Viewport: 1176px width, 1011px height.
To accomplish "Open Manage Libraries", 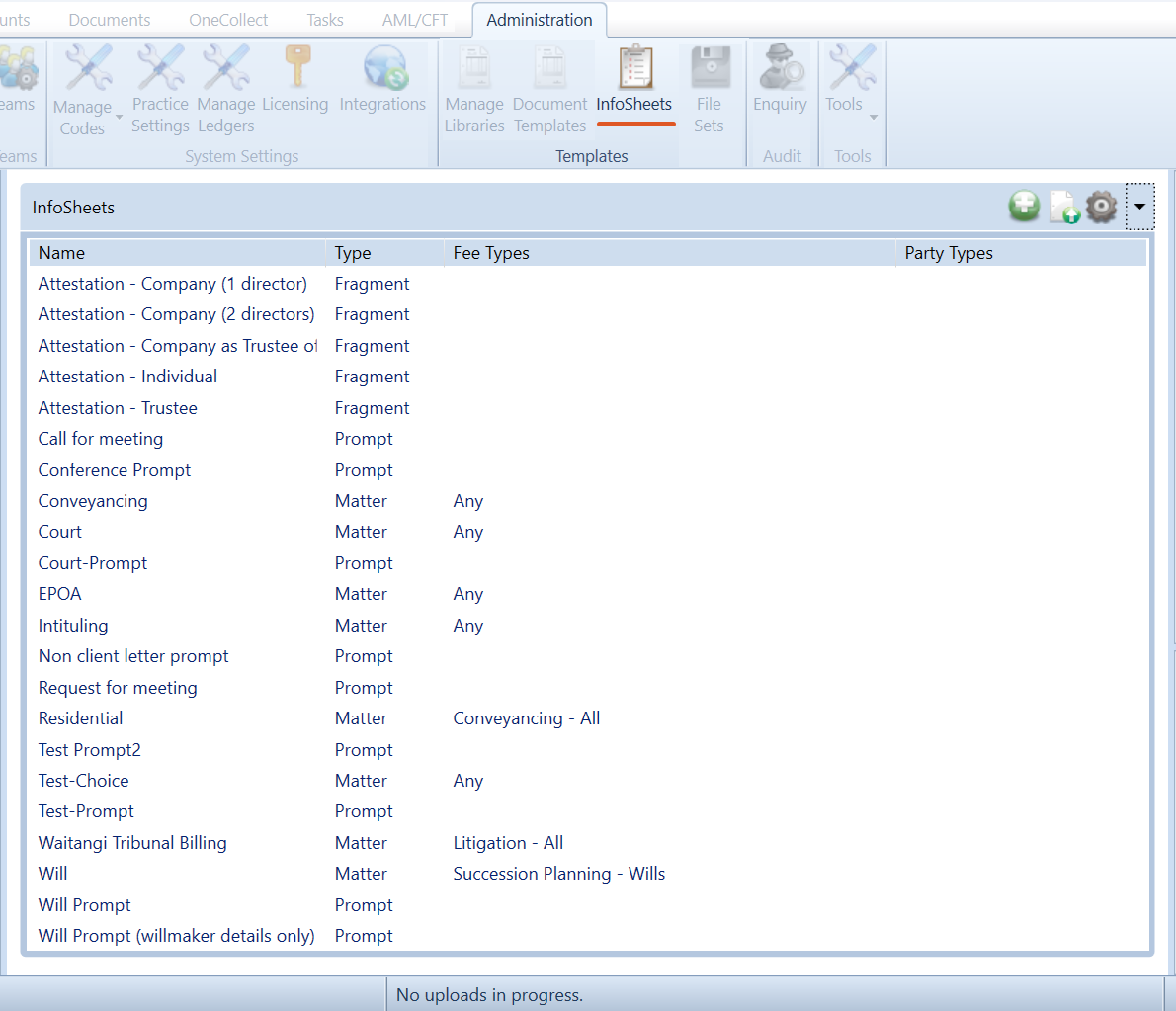I will click(474, 90).
